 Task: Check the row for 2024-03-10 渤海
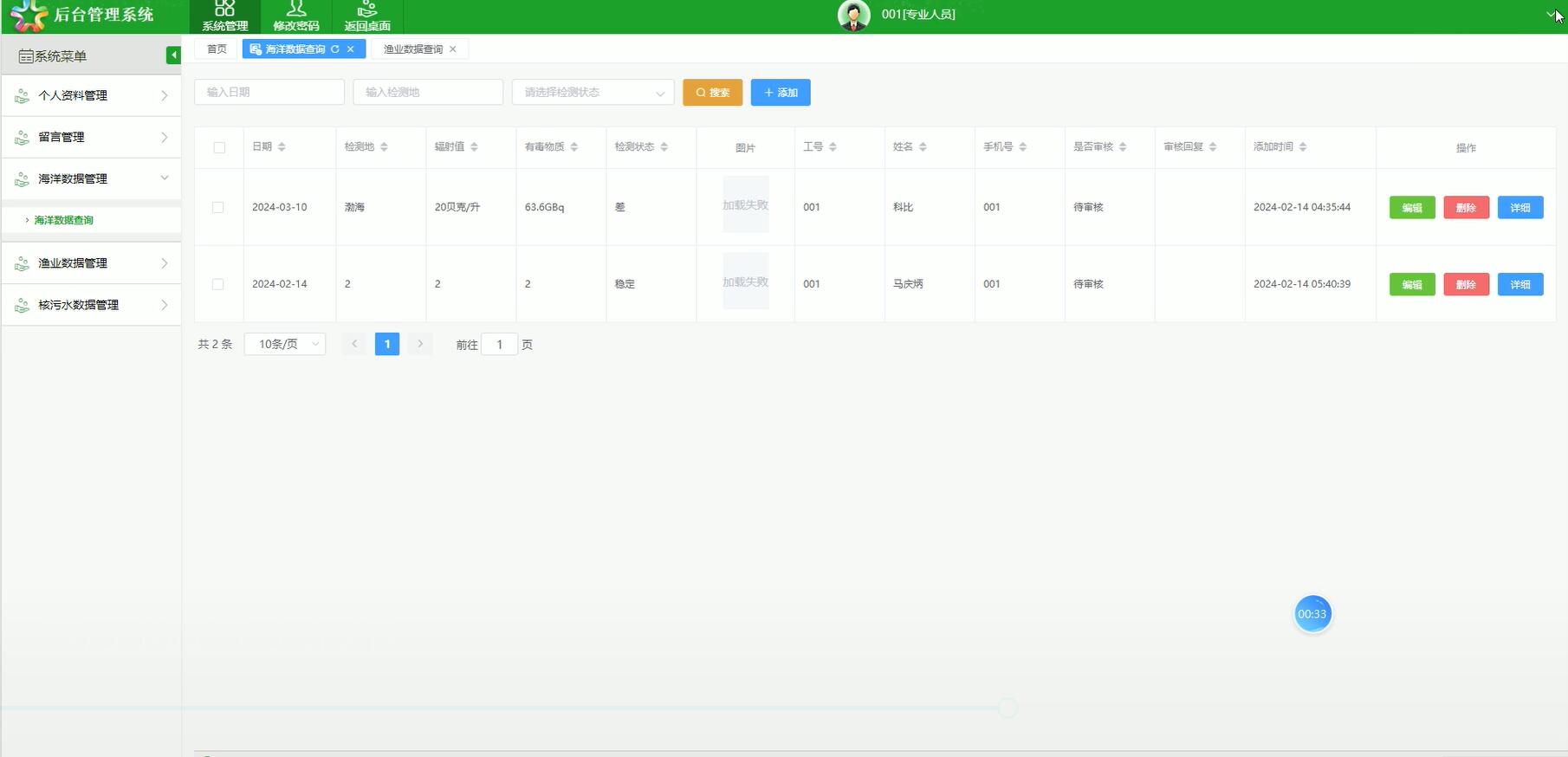(x=217, y=208)
